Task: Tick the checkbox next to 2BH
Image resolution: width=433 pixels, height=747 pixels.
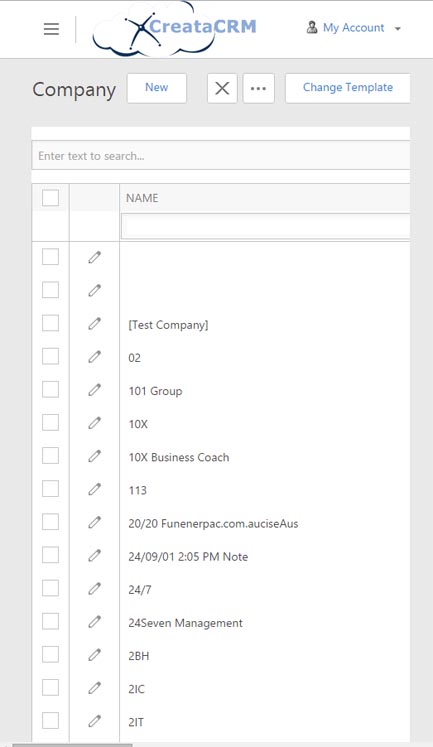Action: (50, 655)
